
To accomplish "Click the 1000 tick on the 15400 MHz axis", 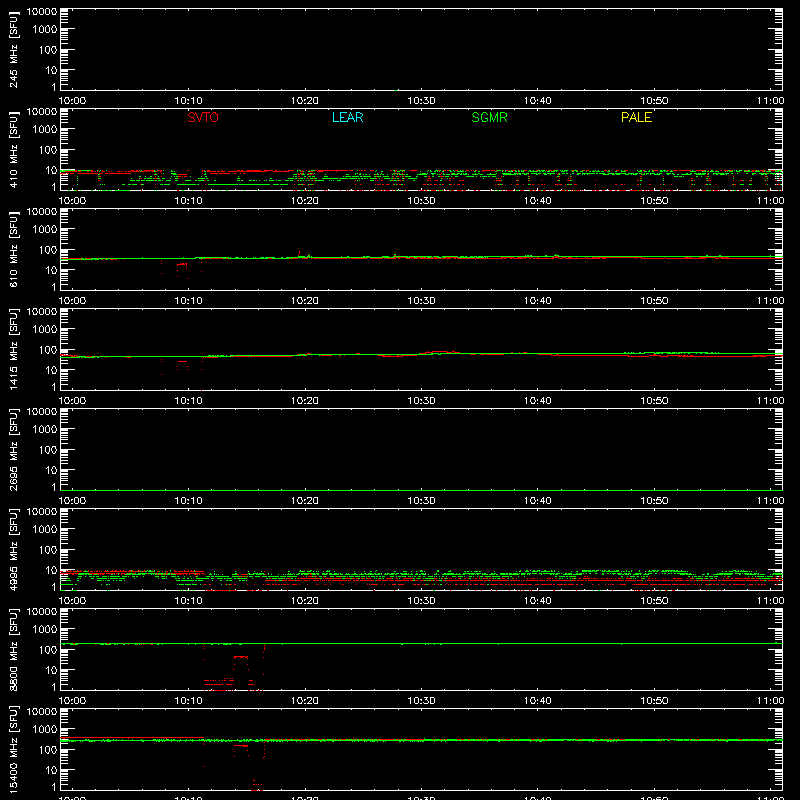I will click(45, 729).
